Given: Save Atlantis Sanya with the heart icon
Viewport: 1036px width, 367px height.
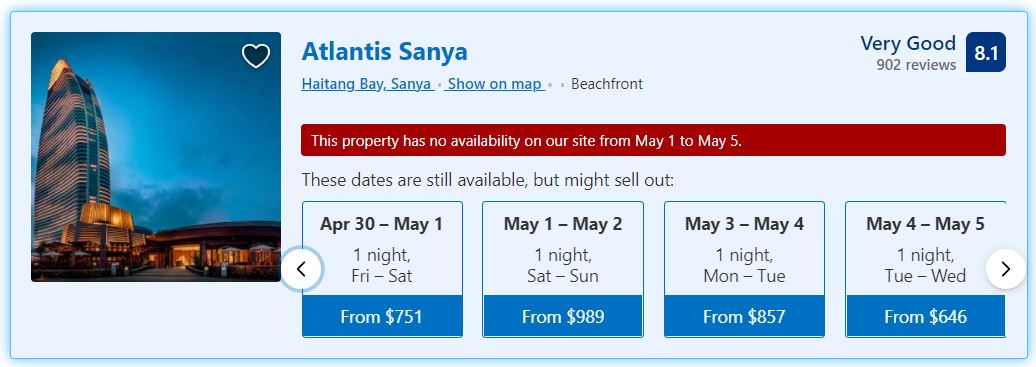Looking at the screenshot, I should click(256, 56).
